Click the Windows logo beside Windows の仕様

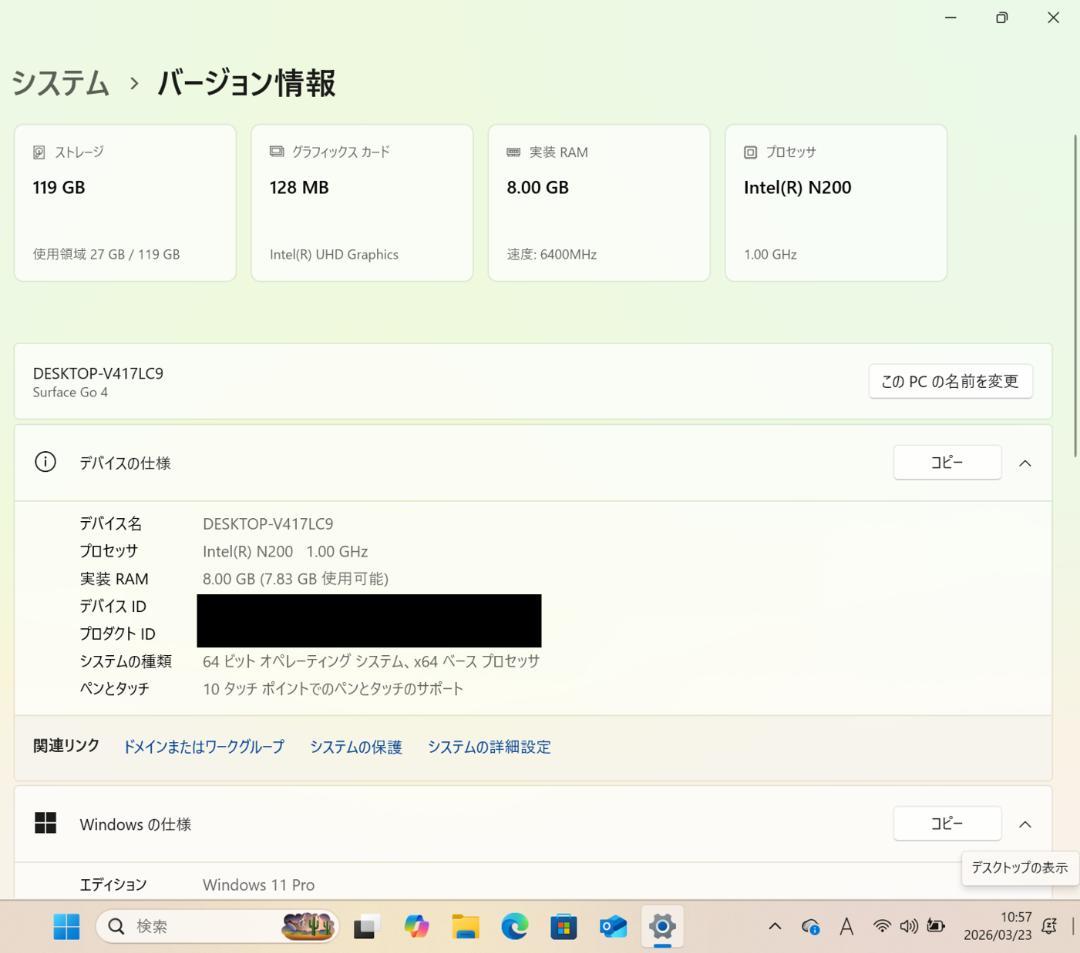45,823
